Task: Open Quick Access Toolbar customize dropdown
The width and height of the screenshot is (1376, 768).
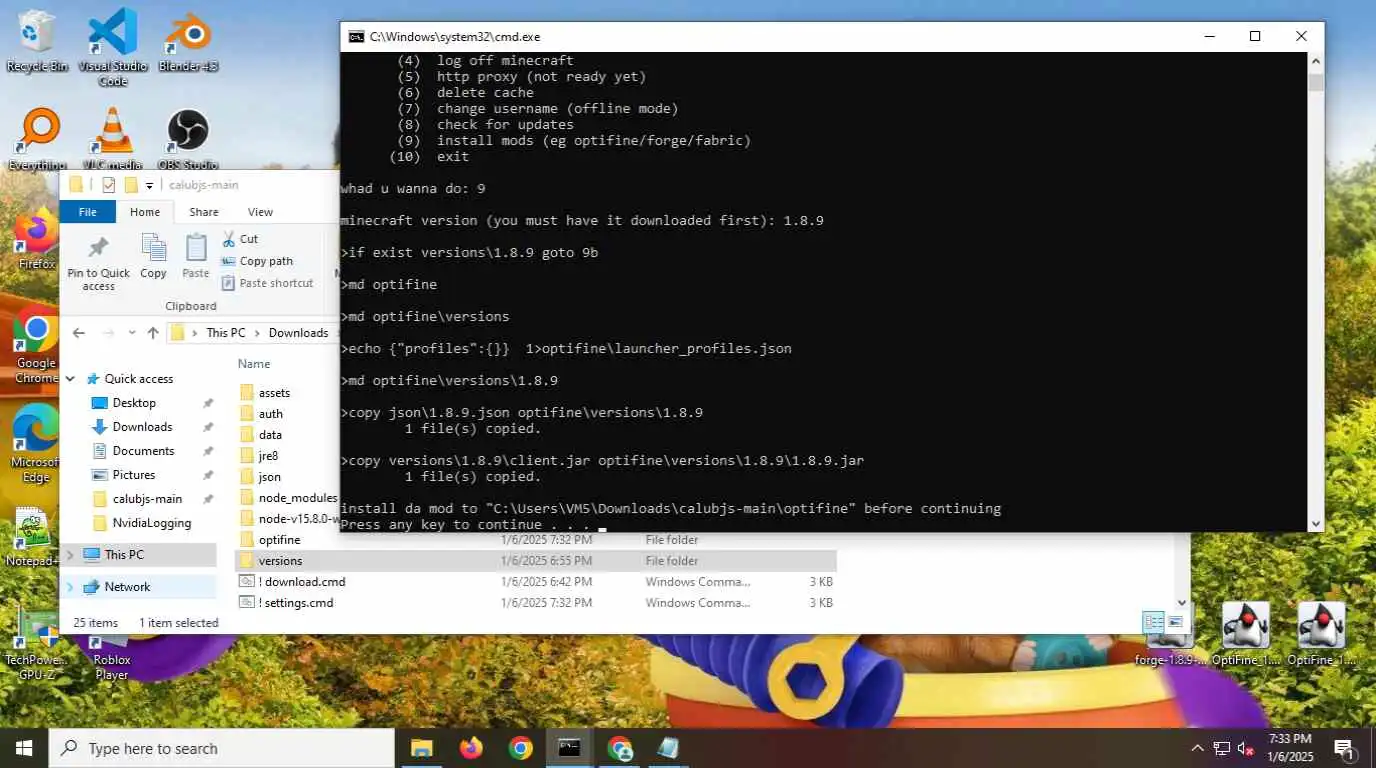Action: pos(150,185)
